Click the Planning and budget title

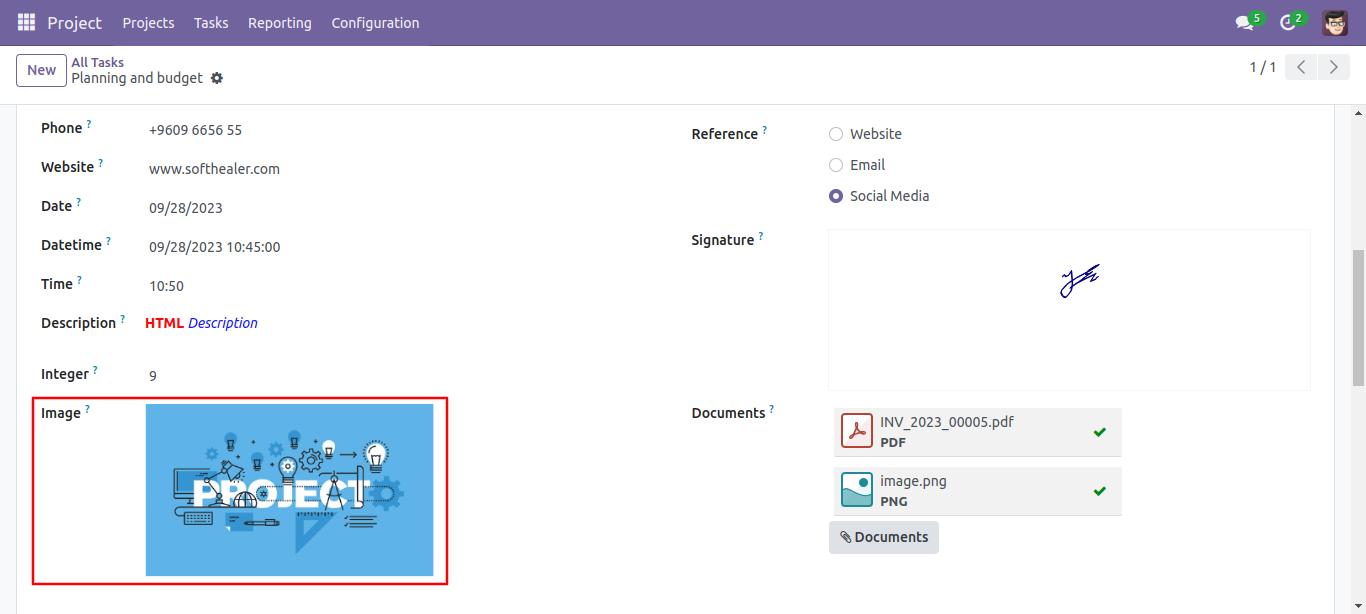coord(137,78)
